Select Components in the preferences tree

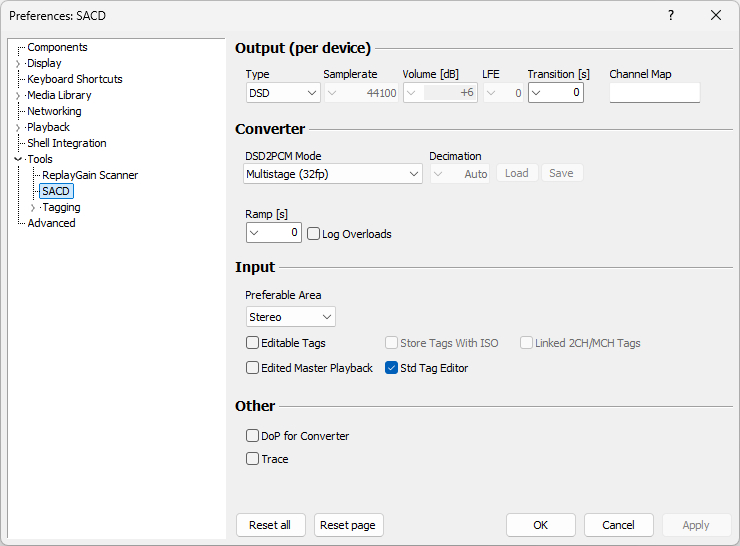[57, 47]
